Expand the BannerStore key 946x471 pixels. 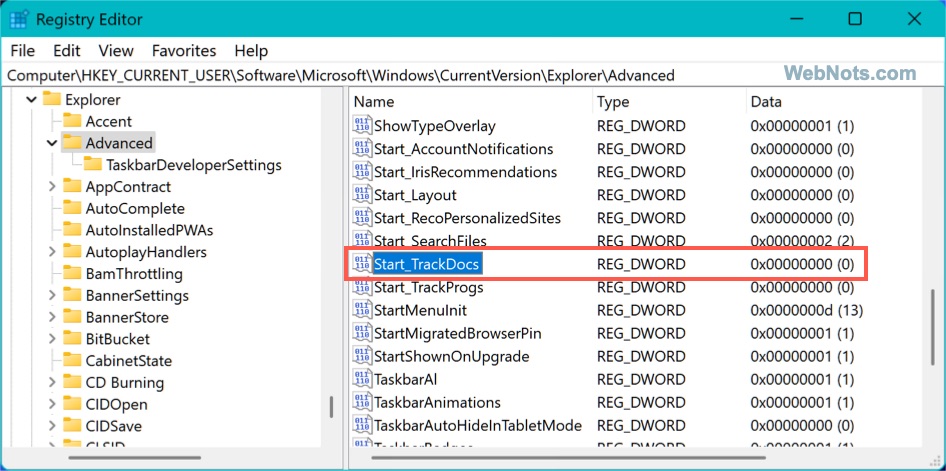[x=52, y=317]
